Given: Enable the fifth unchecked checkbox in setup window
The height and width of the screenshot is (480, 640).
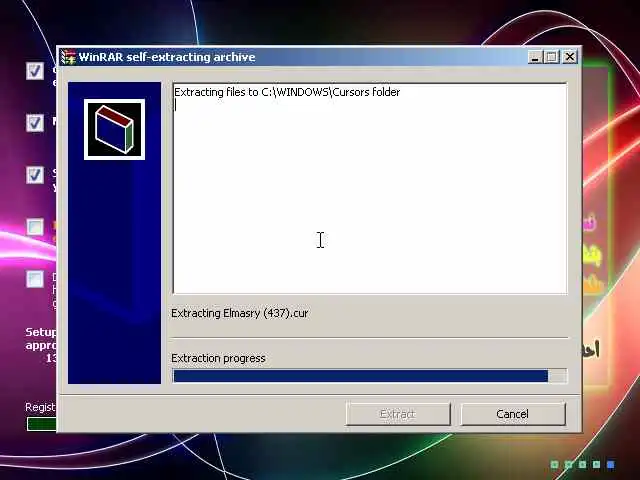Looking at the screenshot, I should click(35, 279).
